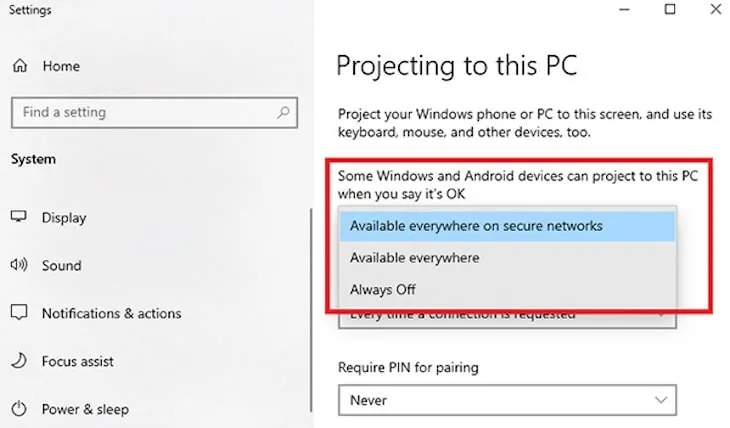Click the Power & sleep icon

pos(19,409)
